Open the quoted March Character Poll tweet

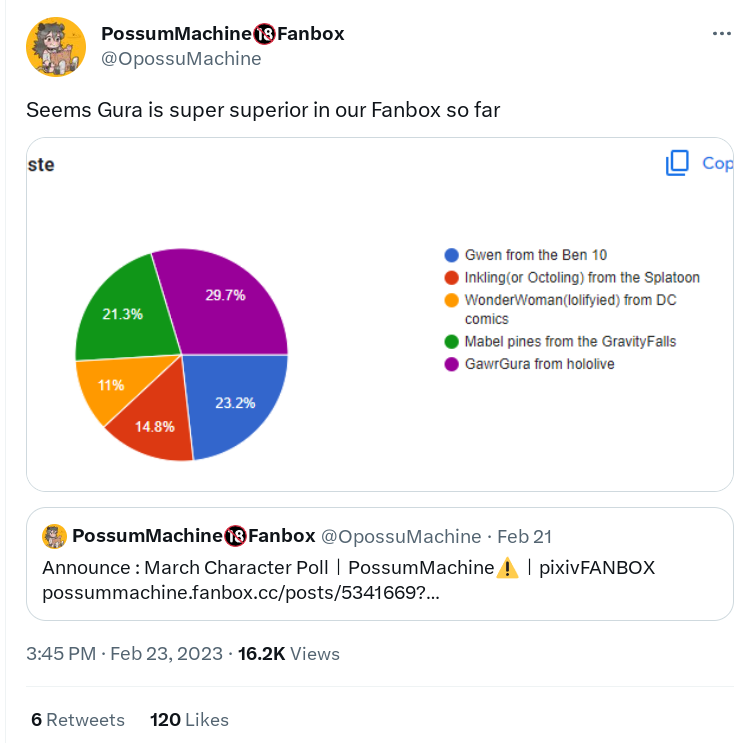tap(380, 565)
